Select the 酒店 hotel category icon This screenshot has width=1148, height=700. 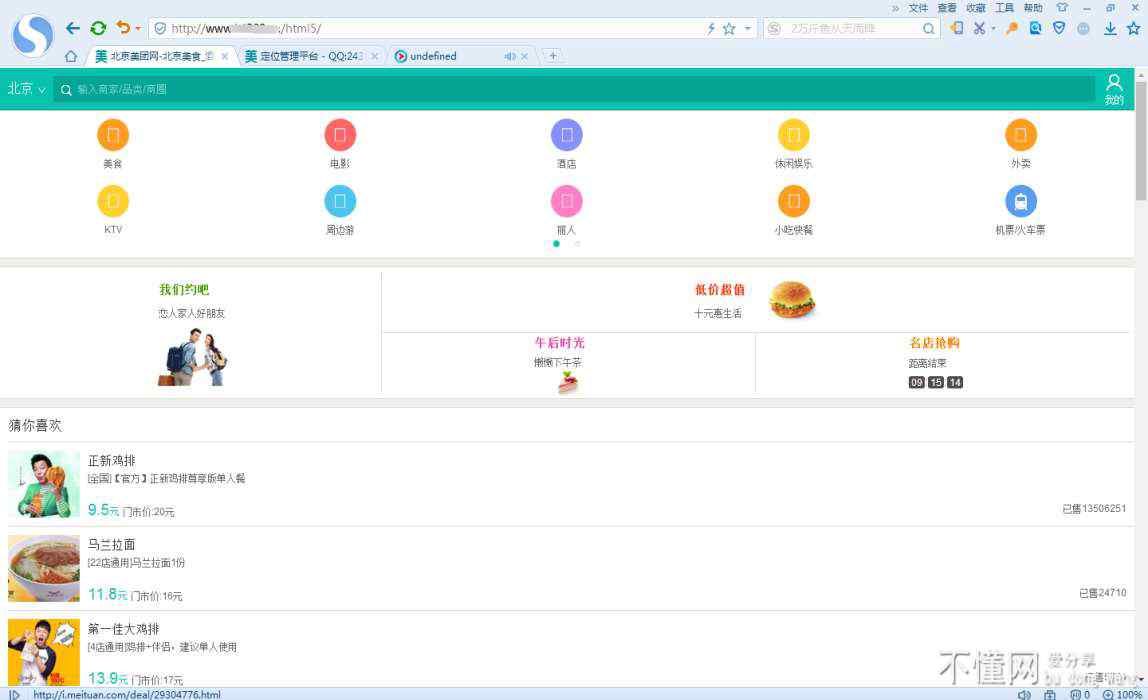(x=566, y=135)
